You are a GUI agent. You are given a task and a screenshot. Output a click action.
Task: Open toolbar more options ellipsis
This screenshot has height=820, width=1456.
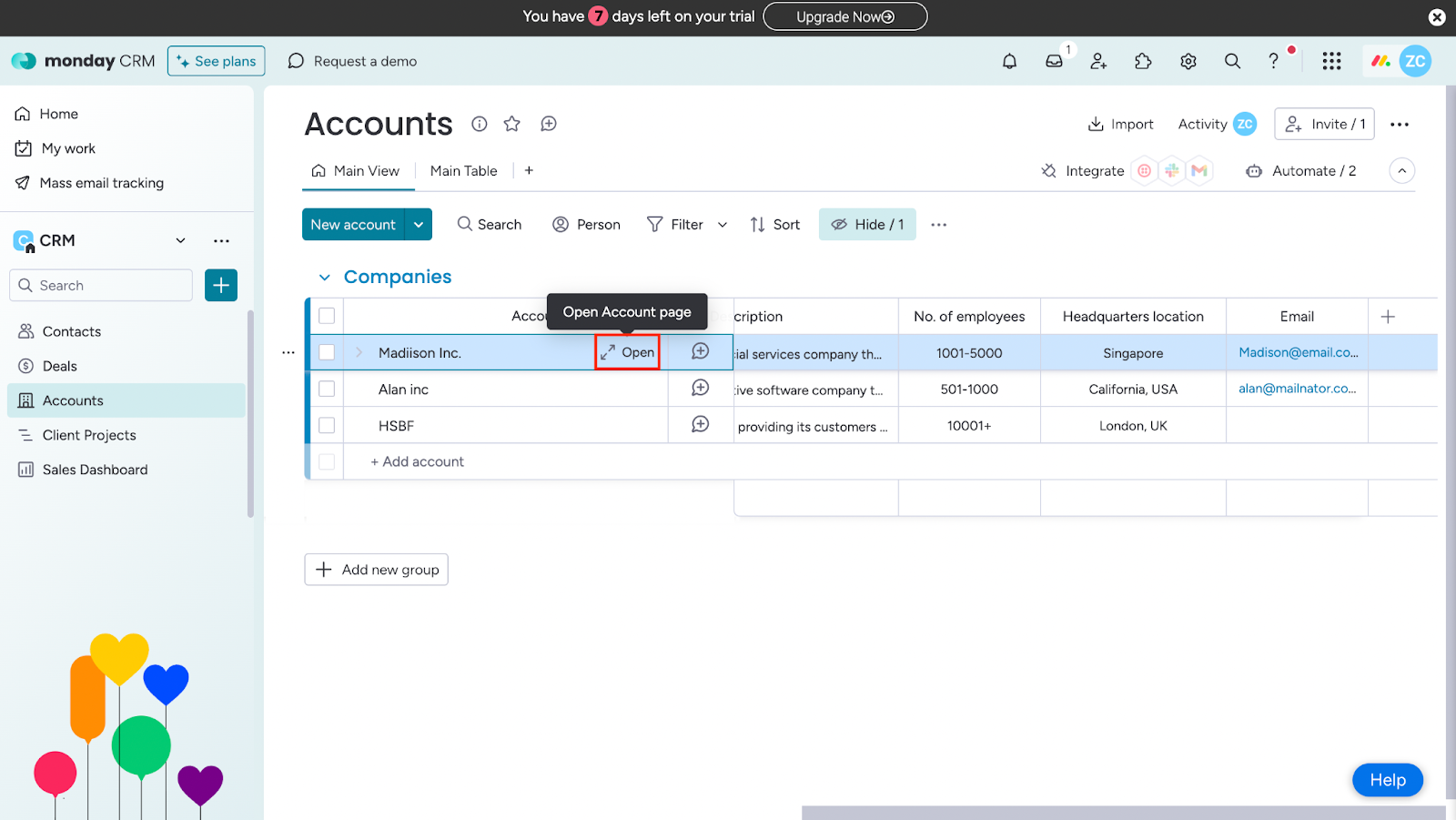[x=938, y=225]
